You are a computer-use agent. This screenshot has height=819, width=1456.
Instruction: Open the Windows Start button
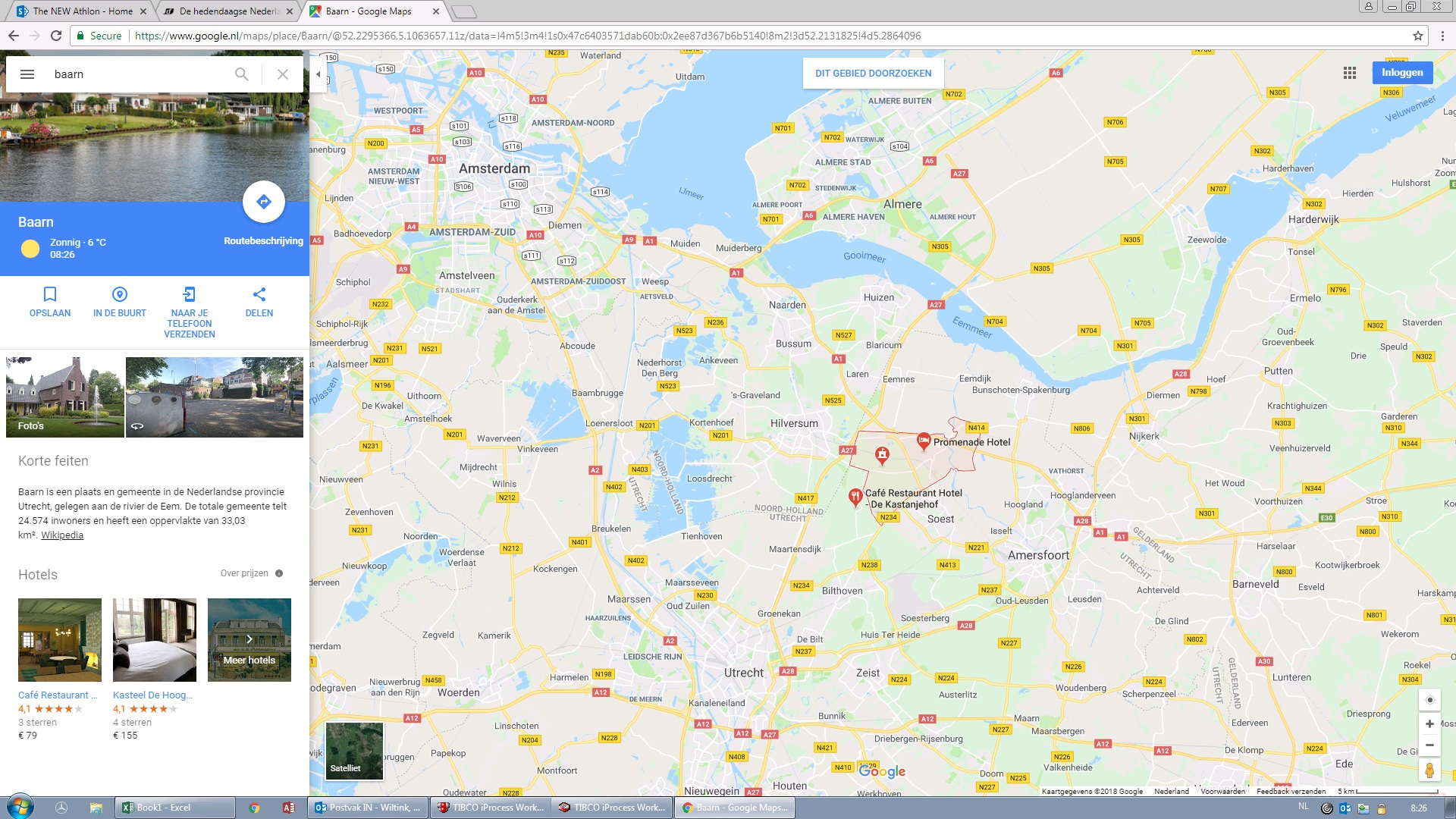pos(19,807)
